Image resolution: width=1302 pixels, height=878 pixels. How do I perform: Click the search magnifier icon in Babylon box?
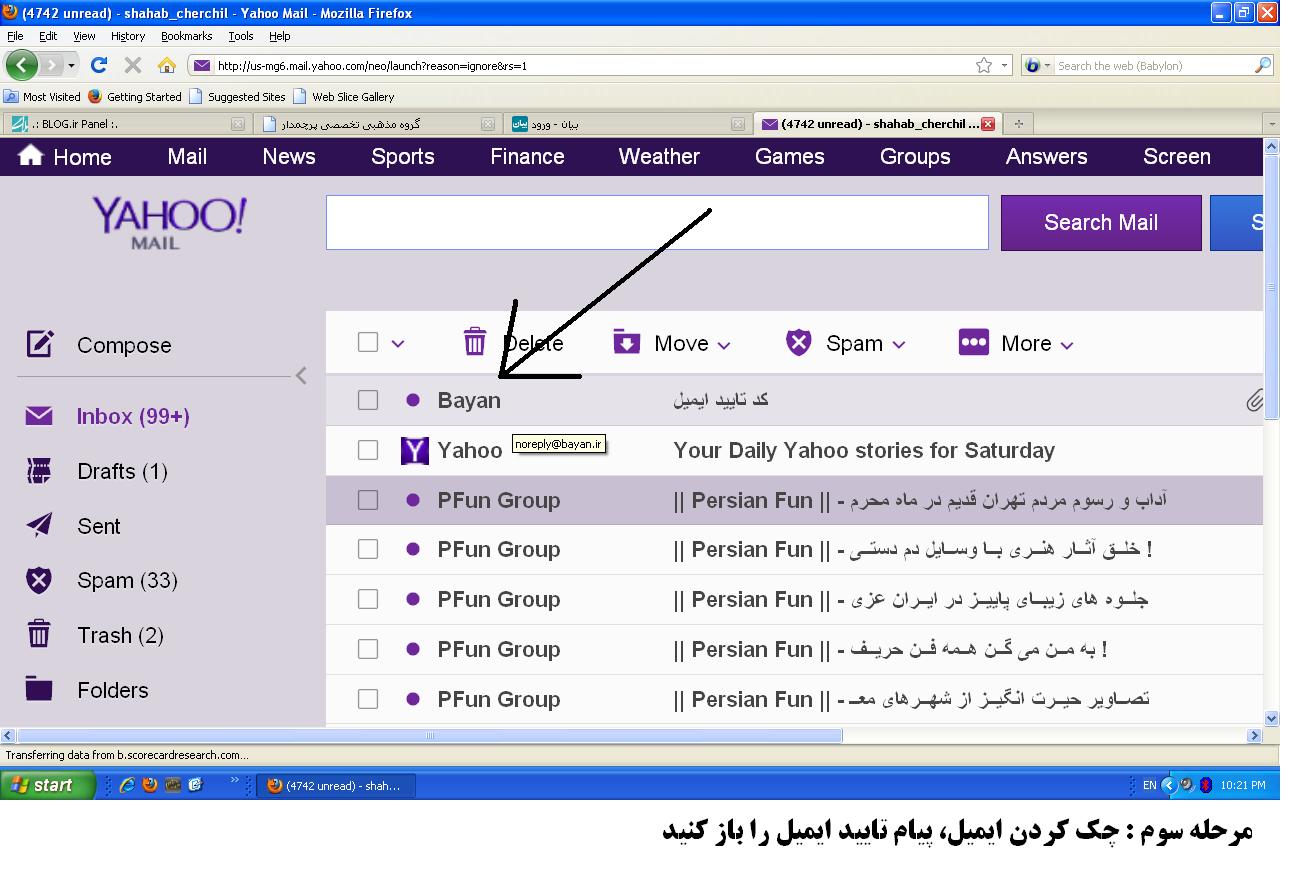pyautogui.click(x=1263, y=66)
